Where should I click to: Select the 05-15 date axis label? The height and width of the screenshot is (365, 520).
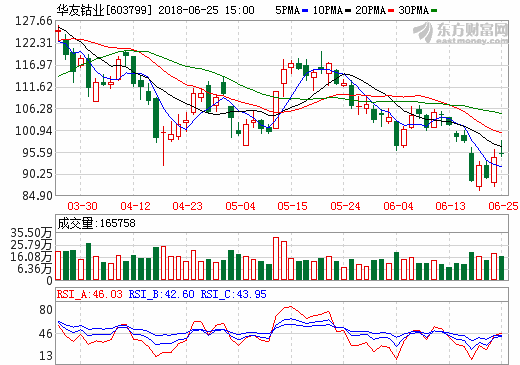pos(293,206)
